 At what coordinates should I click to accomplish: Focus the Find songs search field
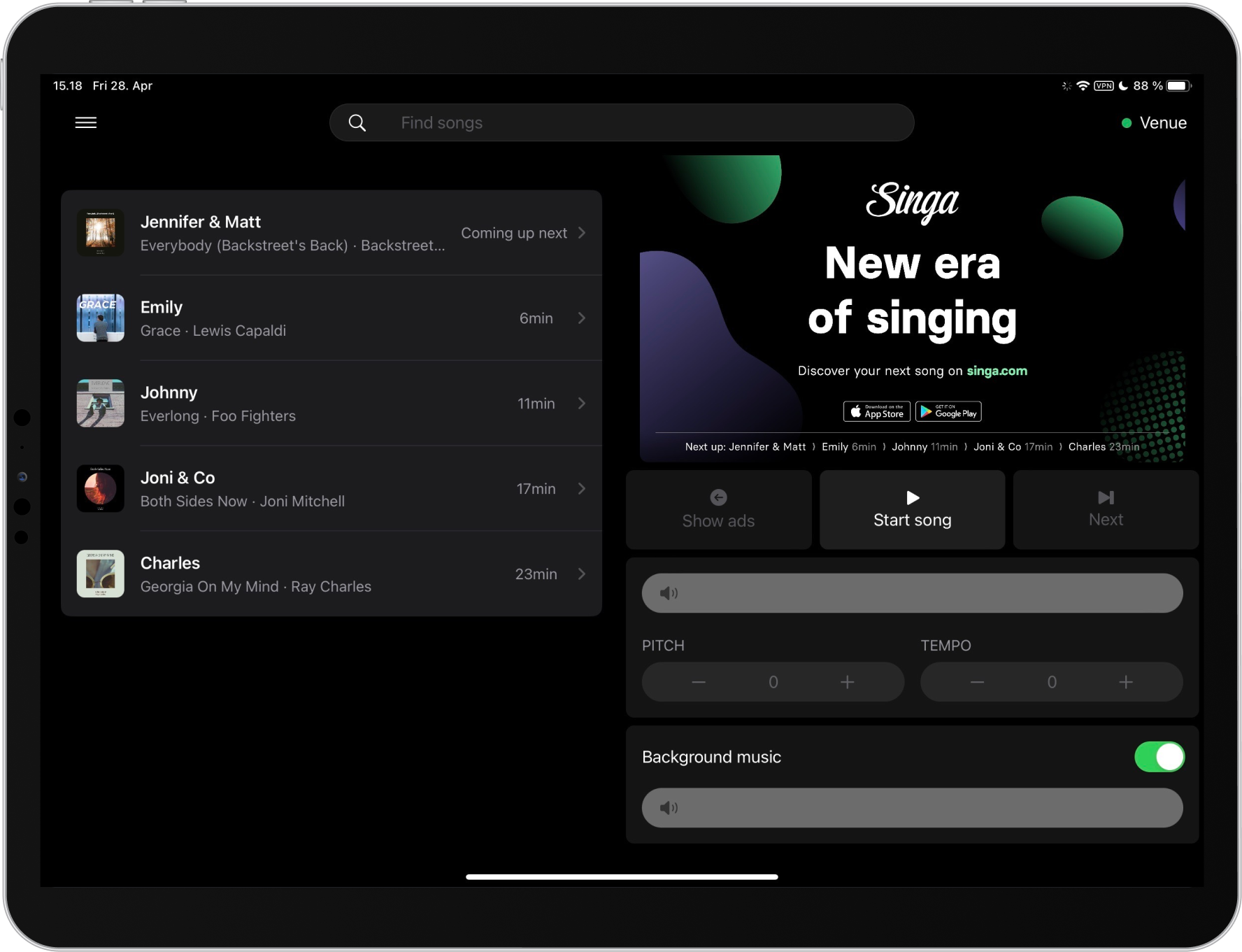622,123
